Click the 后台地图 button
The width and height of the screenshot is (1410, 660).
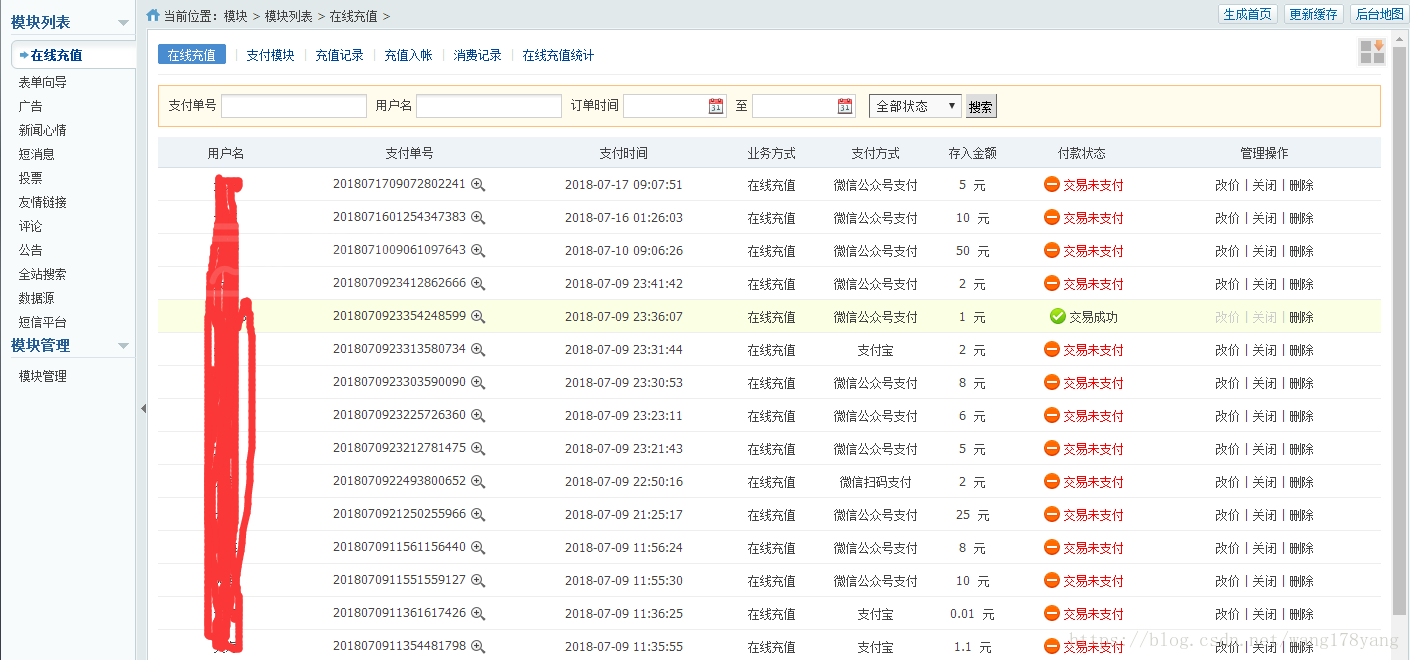point(1378,14)
